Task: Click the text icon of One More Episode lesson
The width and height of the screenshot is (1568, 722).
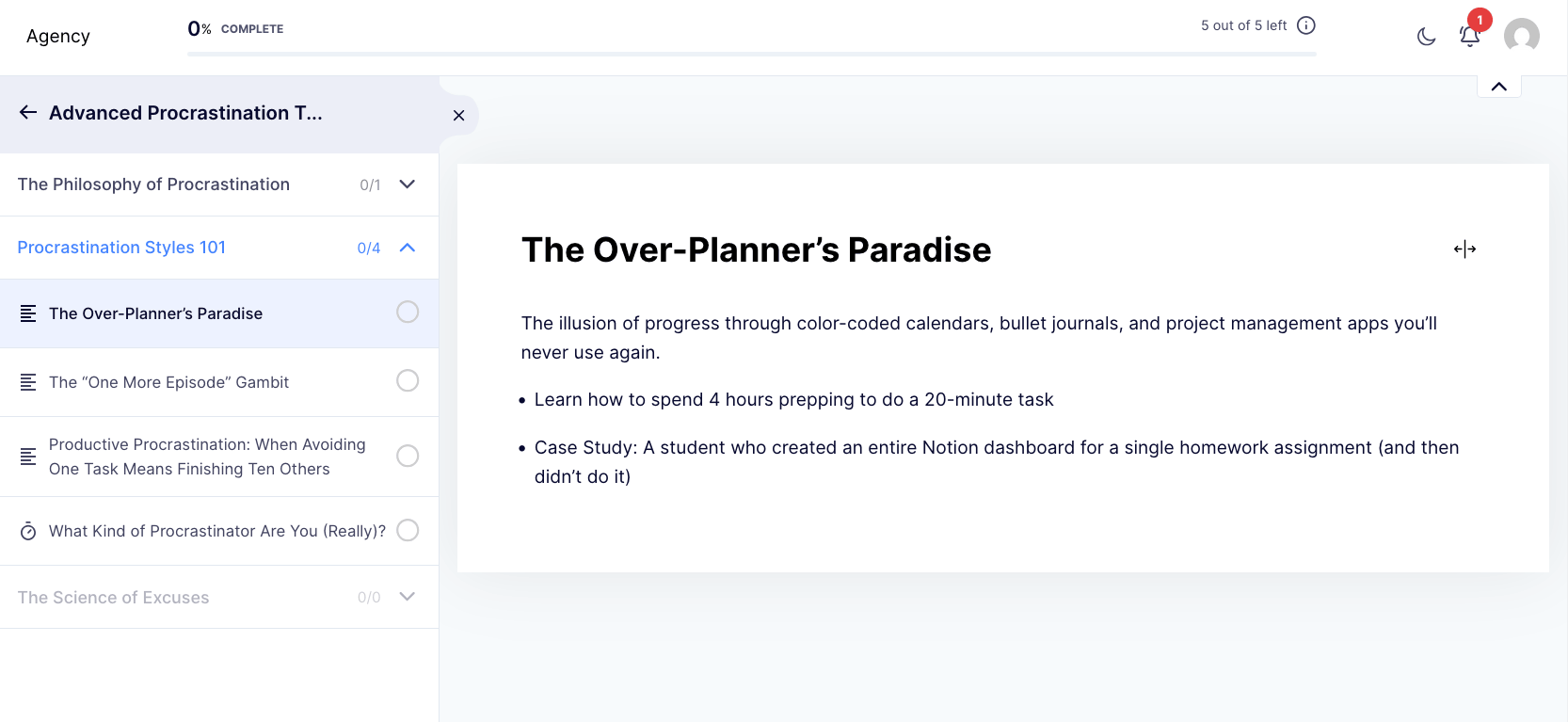Action: [28, 382]
